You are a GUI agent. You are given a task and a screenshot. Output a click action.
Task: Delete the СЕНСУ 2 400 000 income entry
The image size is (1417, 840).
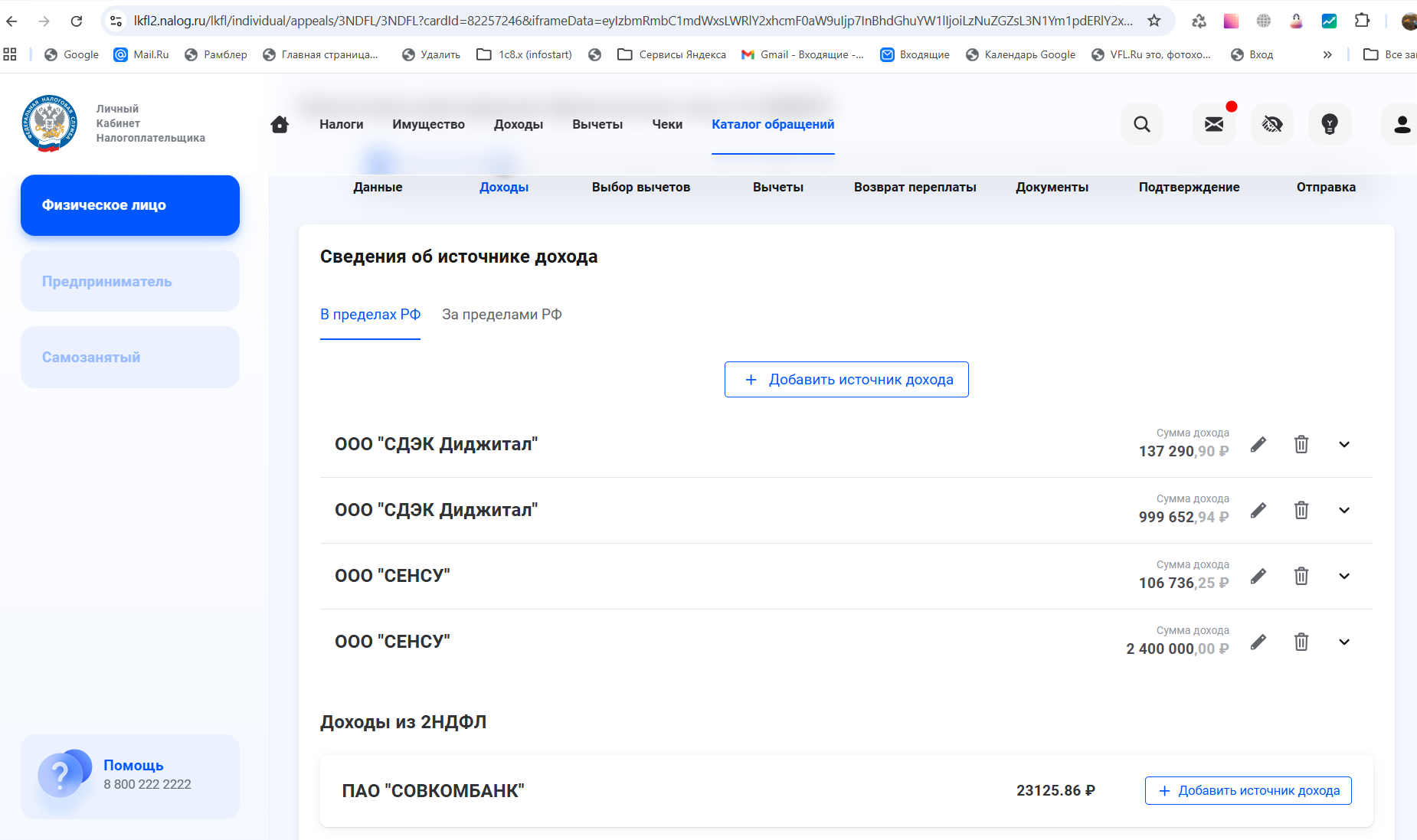1301,642
